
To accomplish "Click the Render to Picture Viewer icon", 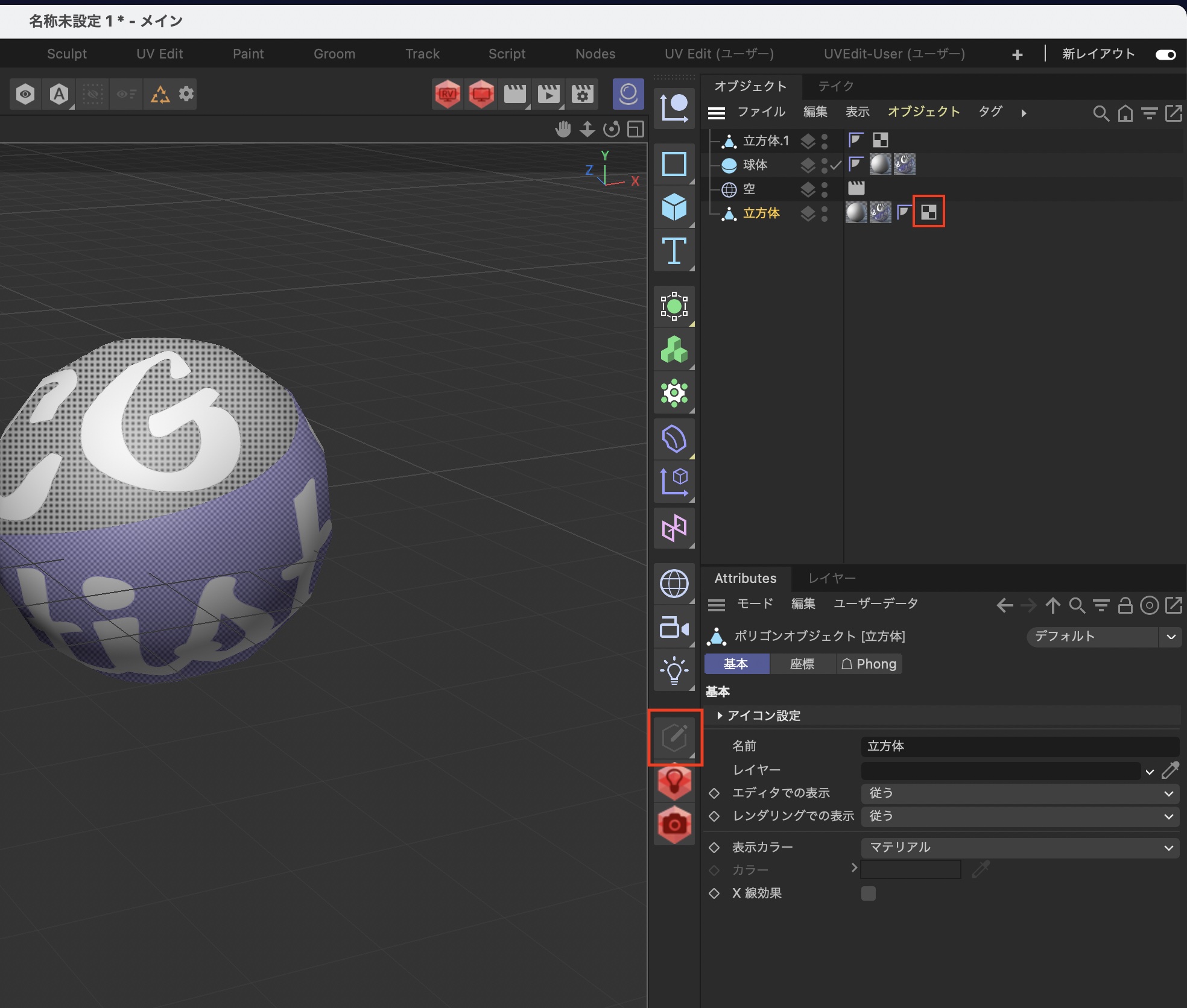I will (x=548, y=94).
